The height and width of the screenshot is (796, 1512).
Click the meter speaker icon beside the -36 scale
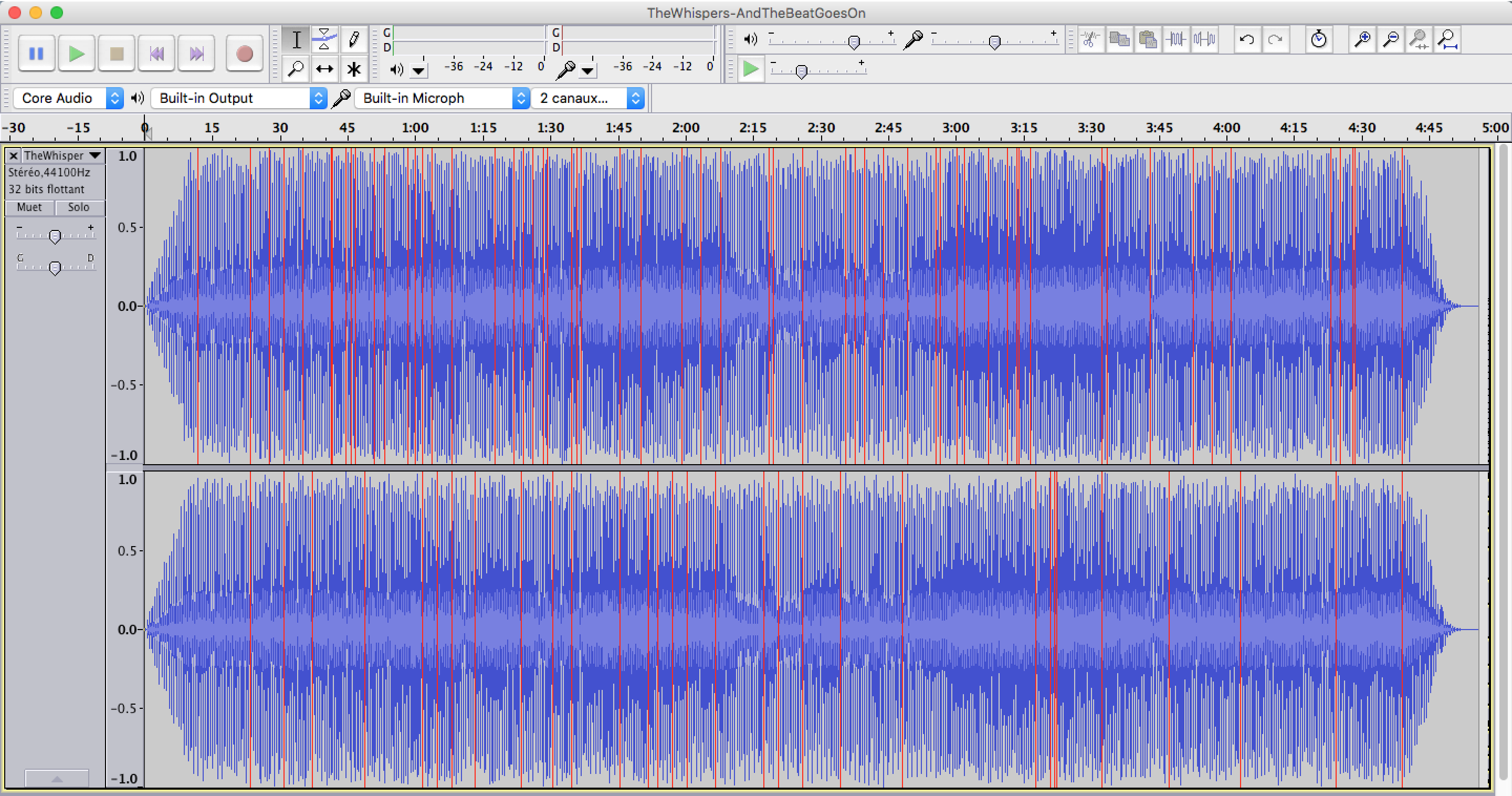tap(397, 70)
